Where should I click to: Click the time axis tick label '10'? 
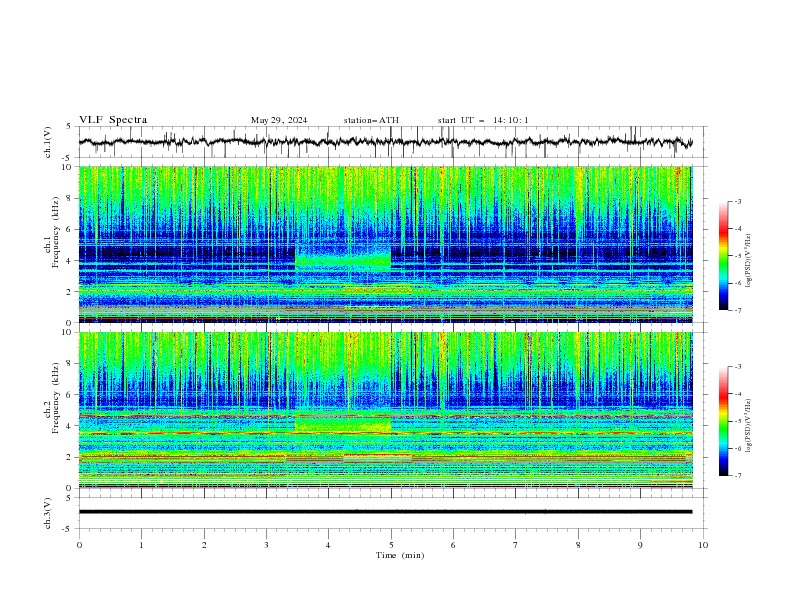703,545
